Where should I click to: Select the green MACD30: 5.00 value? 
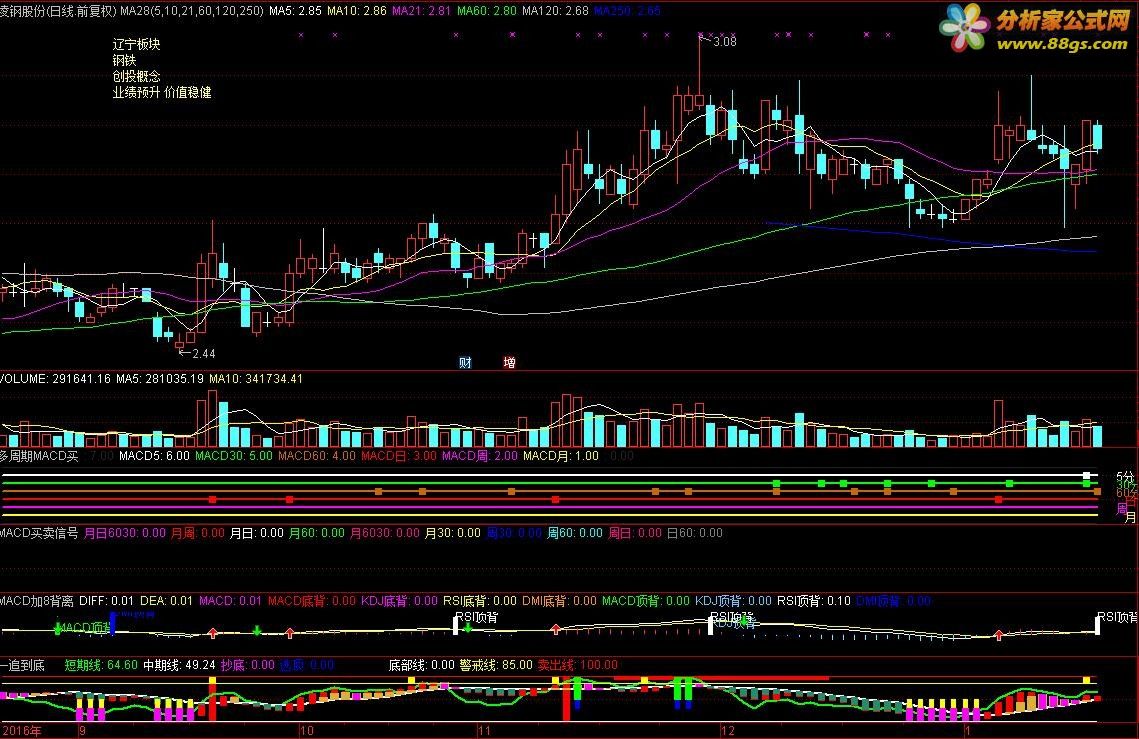(x=234, y=456)
